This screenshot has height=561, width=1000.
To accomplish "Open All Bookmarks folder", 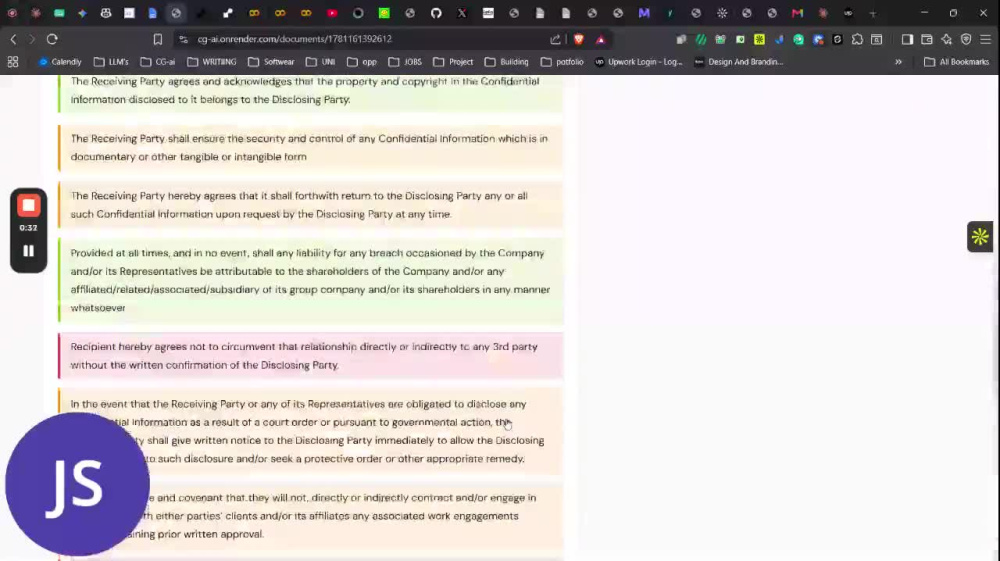I will pyautogui.click(x=957, y=62).
